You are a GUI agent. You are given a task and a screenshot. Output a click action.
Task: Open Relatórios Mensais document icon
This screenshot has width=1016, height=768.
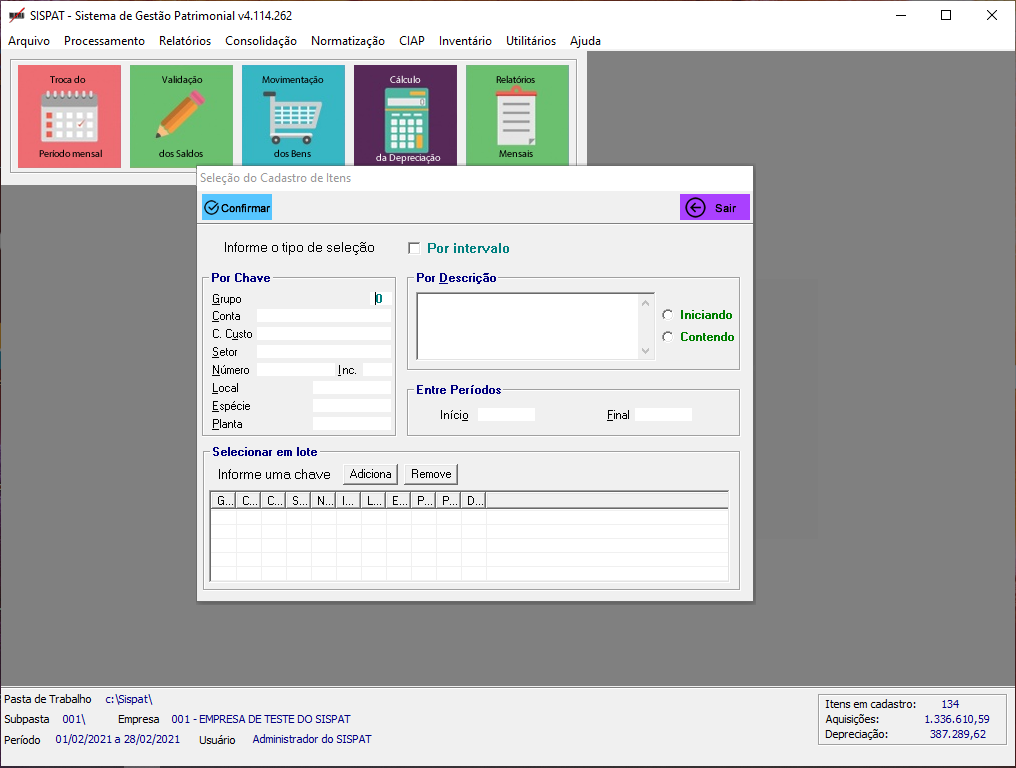coord(516,117)
